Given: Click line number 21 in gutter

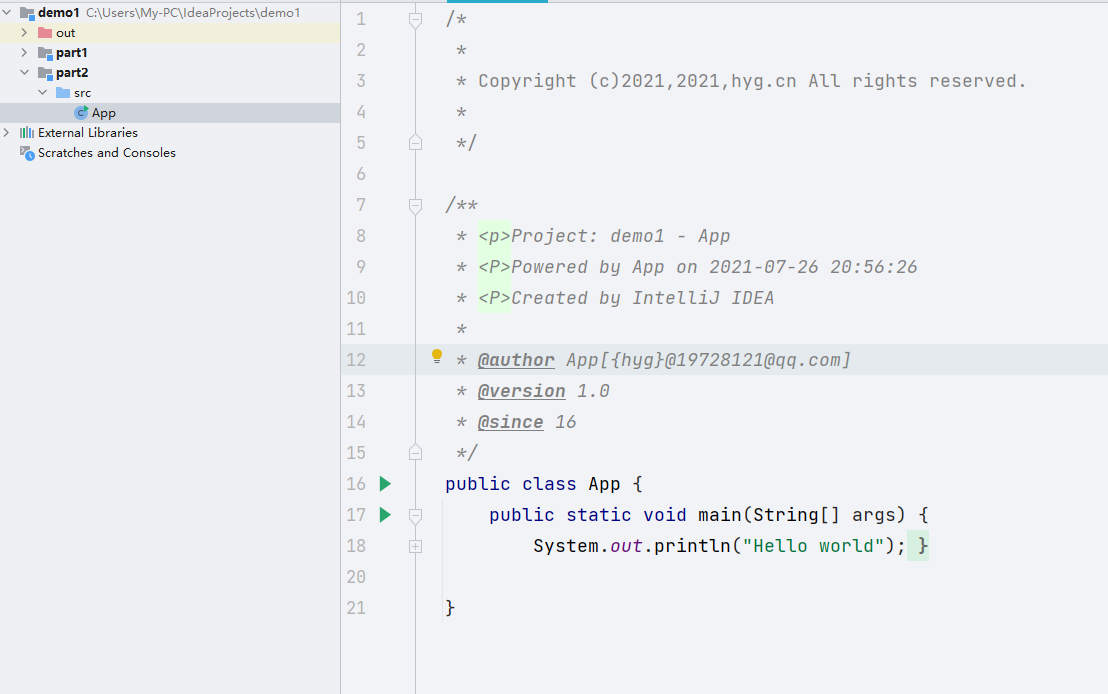Looking at the screenshot, I should point(356,608).
